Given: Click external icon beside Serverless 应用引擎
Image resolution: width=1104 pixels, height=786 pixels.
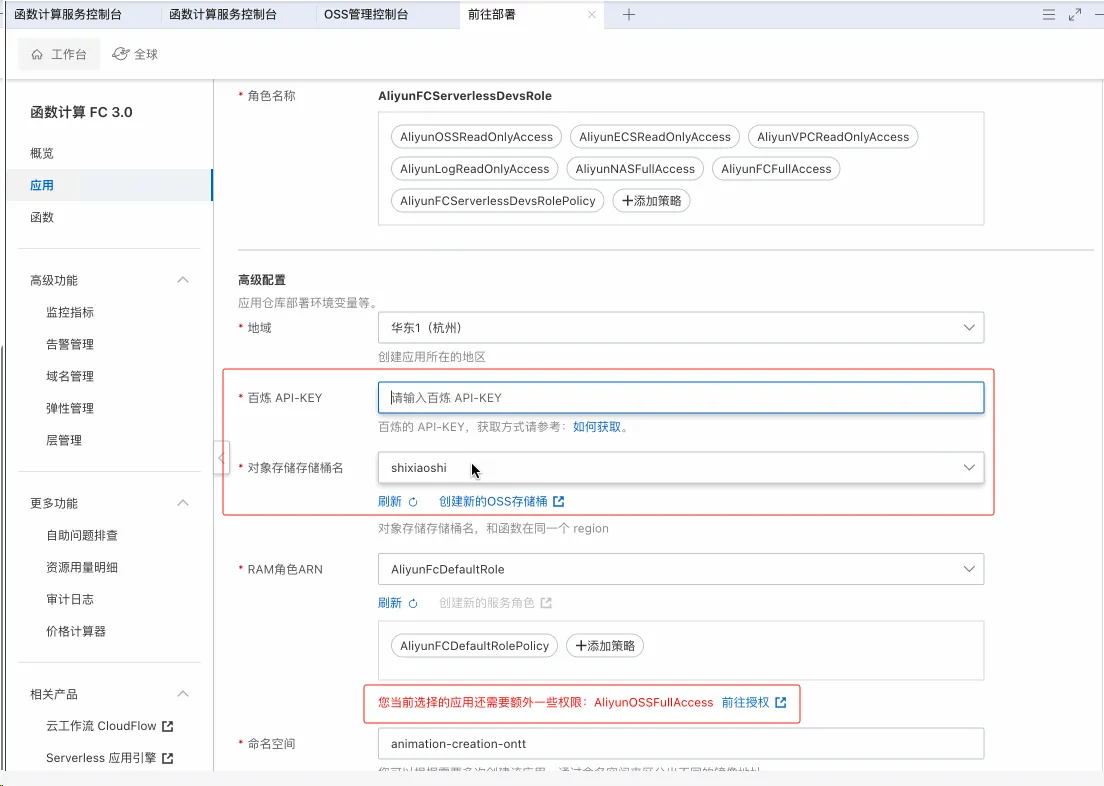Looking at the screenshot, I should (x=168, y=758).
